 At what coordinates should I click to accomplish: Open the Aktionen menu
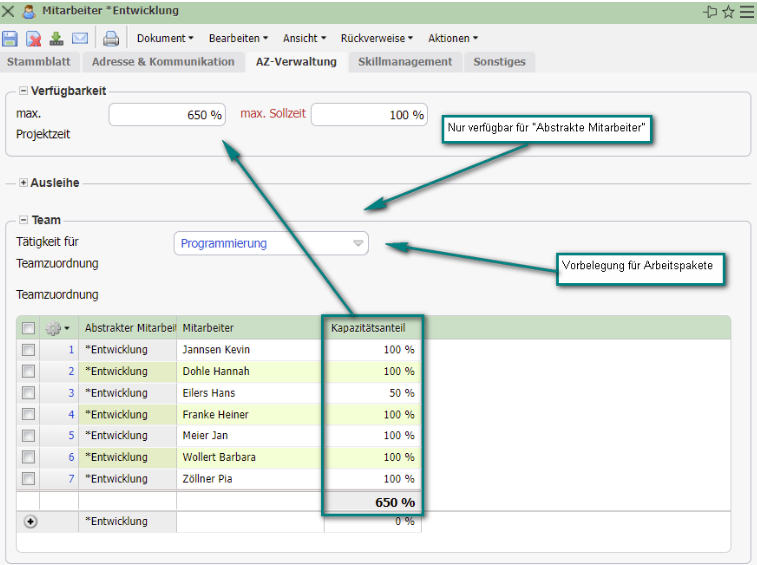(452, 39)
